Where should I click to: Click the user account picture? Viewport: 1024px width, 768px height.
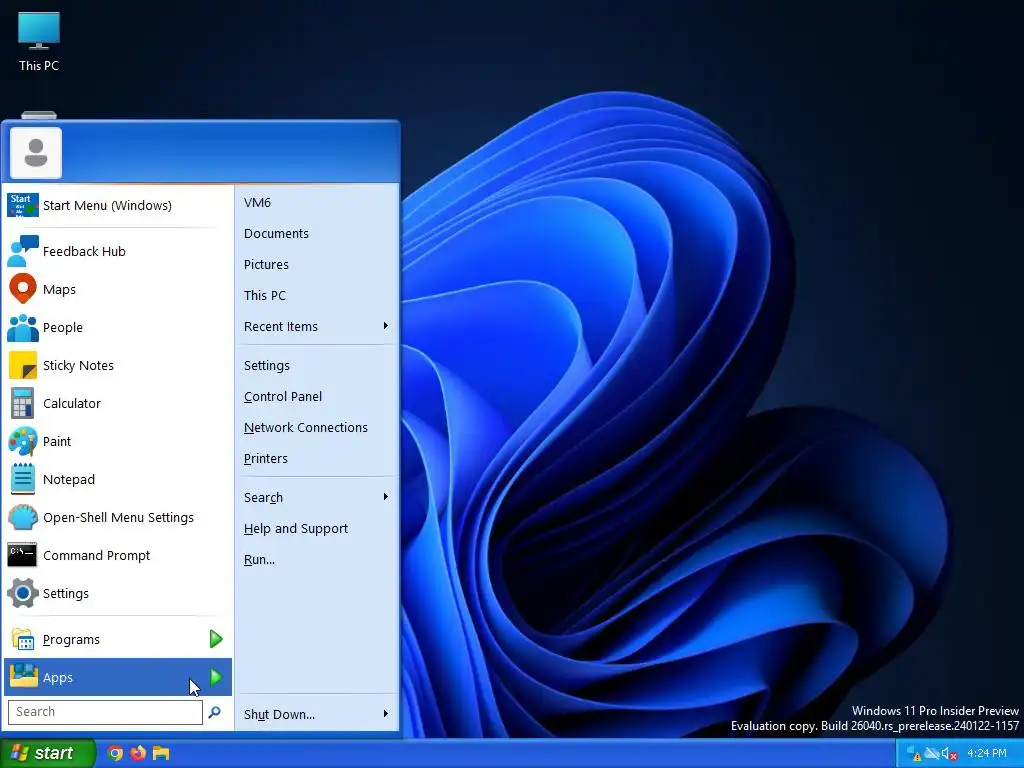coord(36,153)
